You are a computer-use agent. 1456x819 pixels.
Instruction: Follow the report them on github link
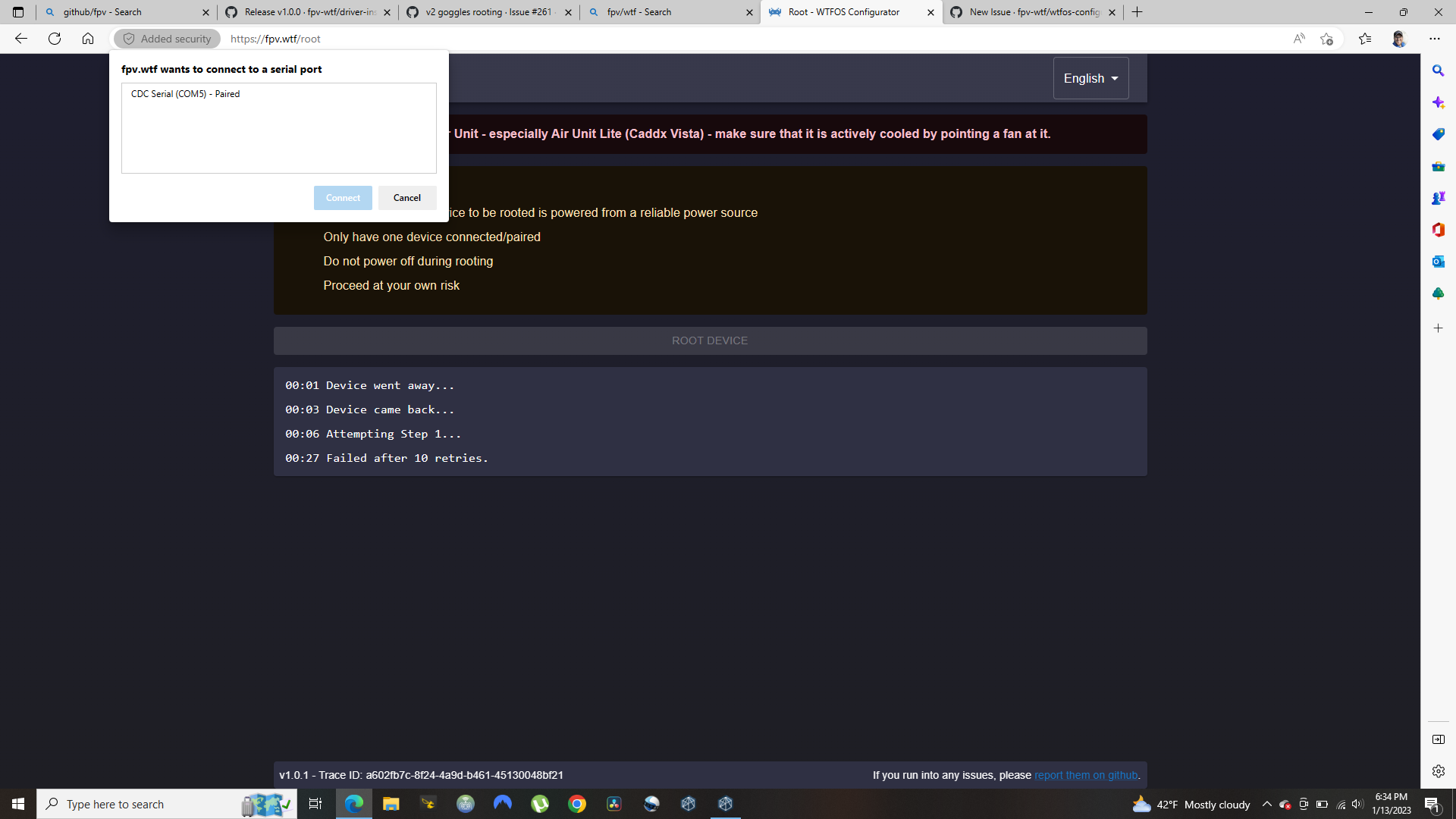coord(1086,775)
